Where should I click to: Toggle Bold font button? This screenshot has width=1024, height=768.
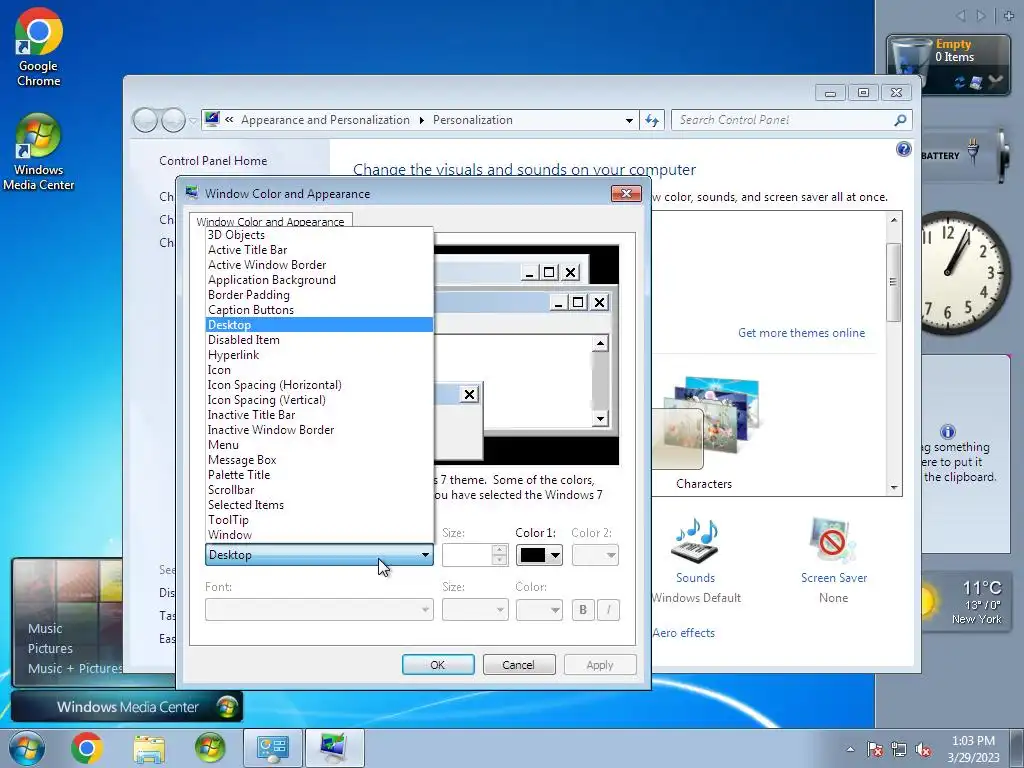click(x=583, y=610)
